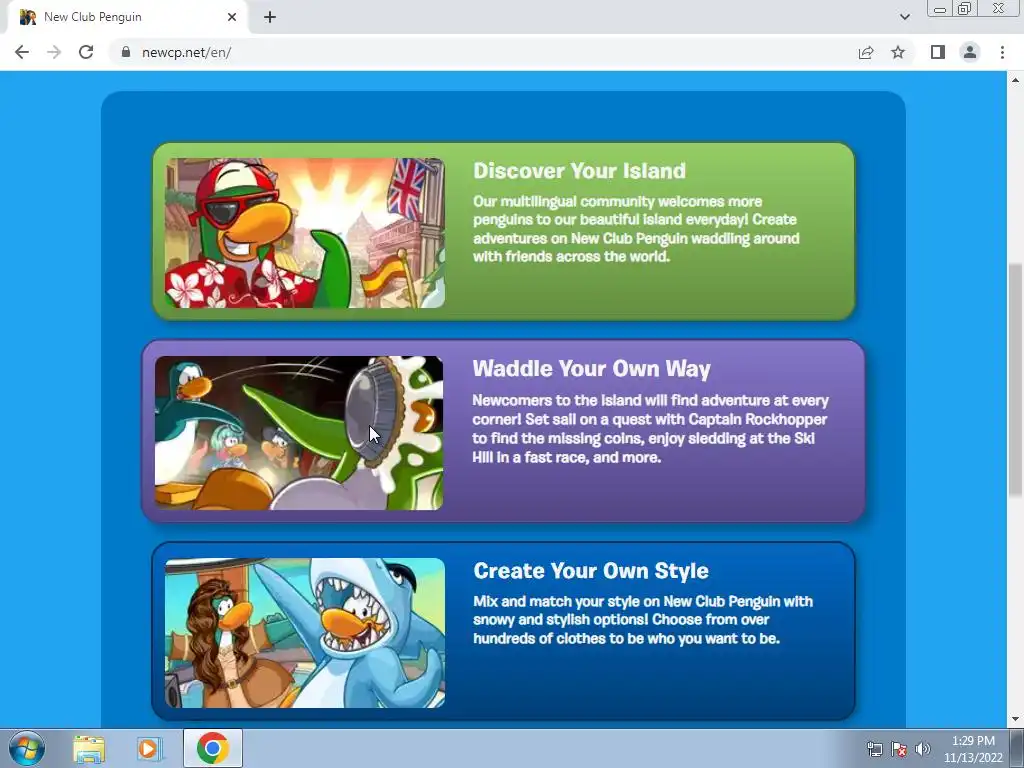1024x768 pixels.
Task: Open Chrome side panel
Action: [938, 52]
